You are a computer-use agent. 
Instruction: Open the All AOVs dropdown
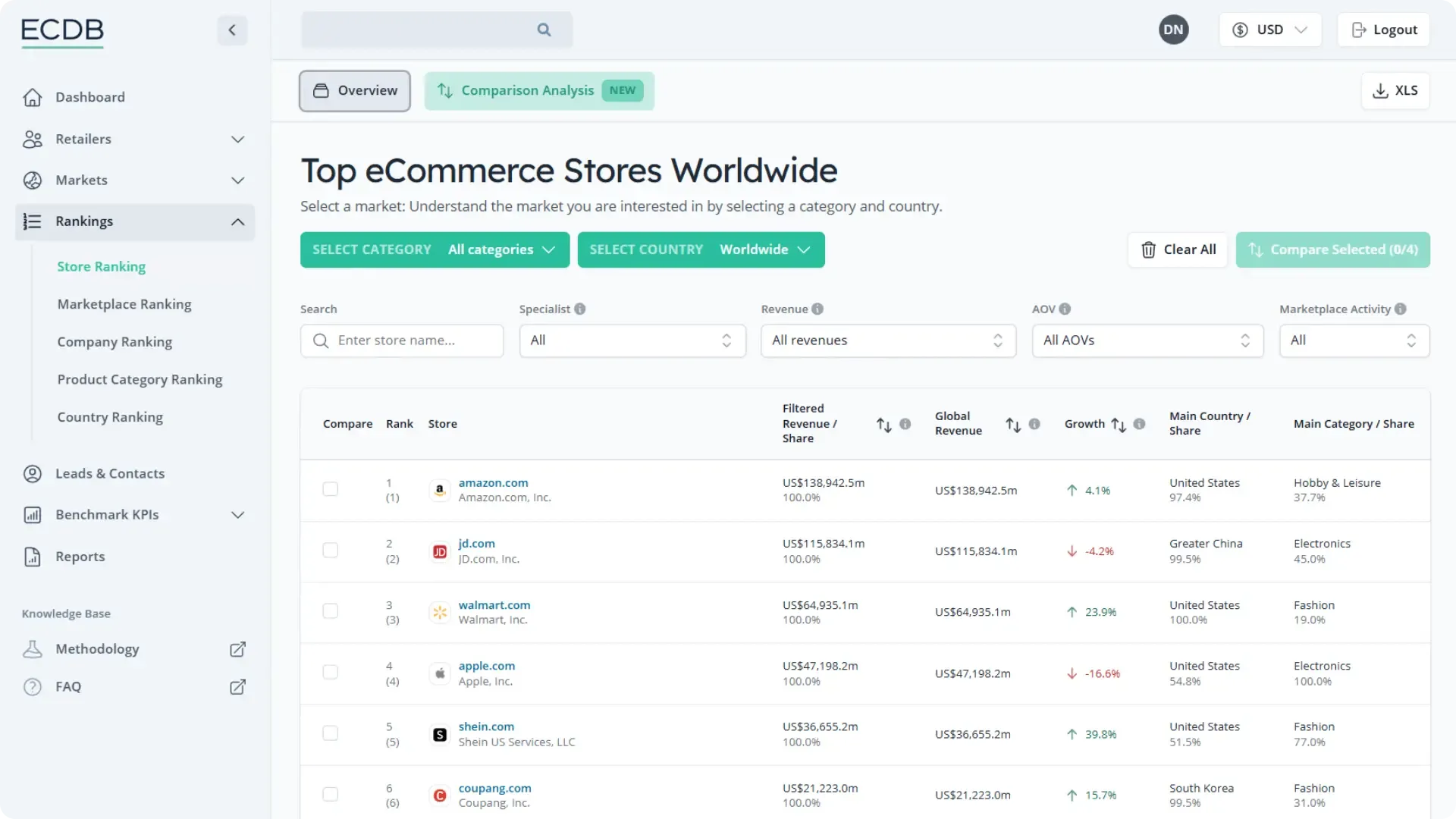tap(1147, 340)
